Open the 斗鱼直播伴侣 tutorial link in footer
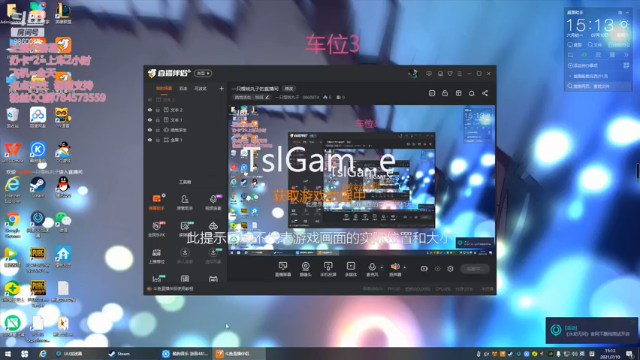The width and height of the screenshot is (640, 360). click(x=173, y=289)
